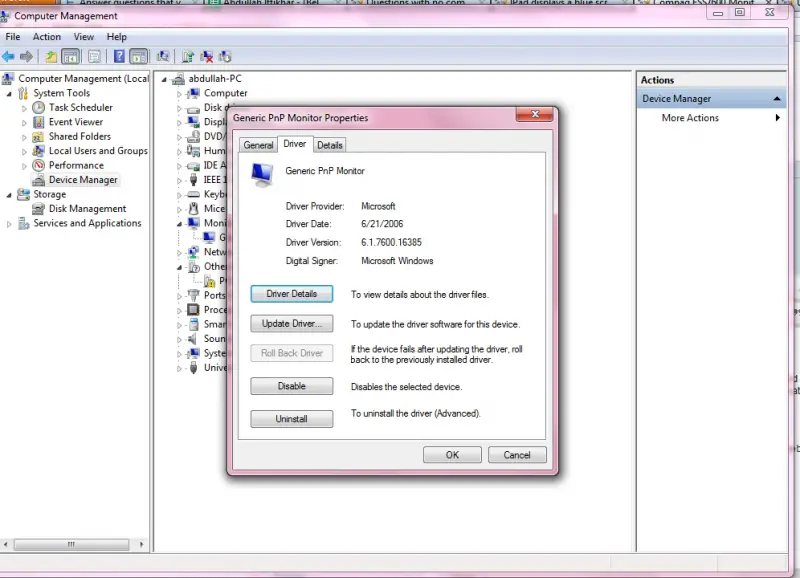Viewport: 800px width, 578px height.
Task: Click the System Tools icon
Action: [23, 93]
